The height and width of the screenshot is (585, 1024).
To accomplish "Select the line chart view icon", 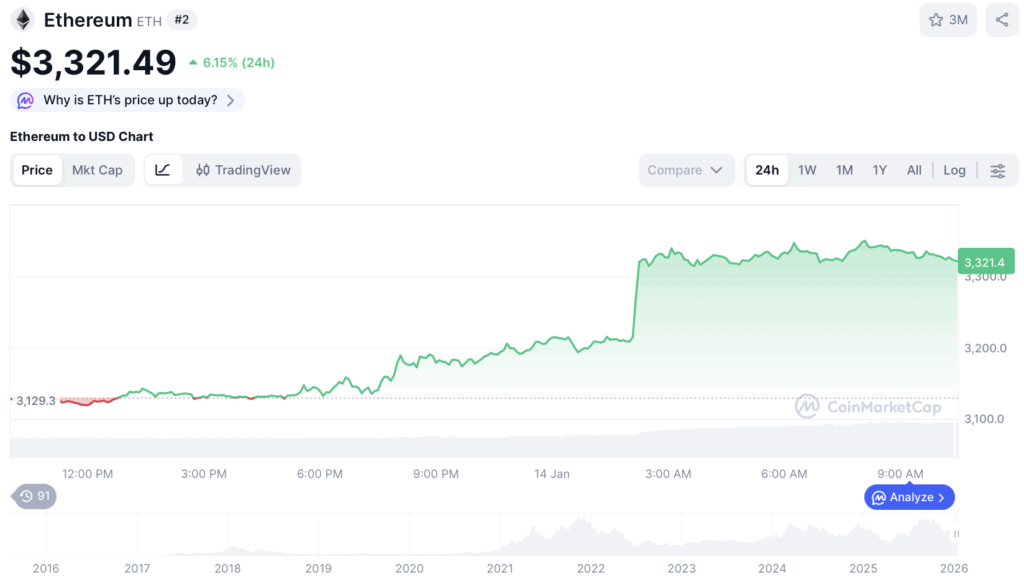I will click(x=163, y=170).
